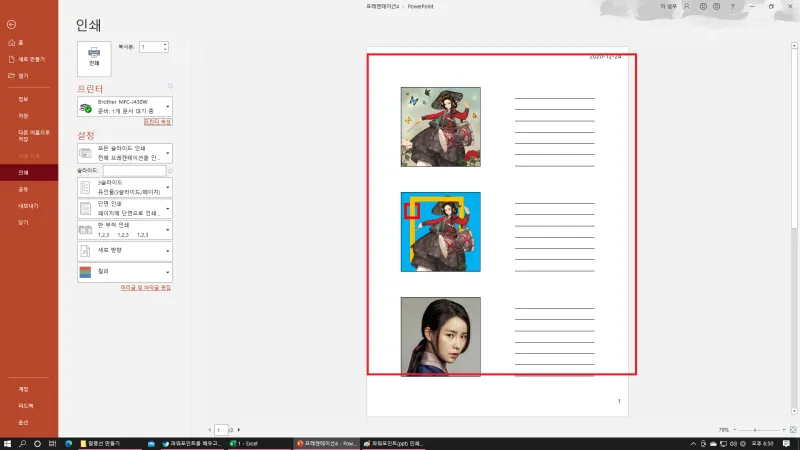
Task: Open the 프린터 속성 (Printer Properties) link
Action: [x=158, y=122]
